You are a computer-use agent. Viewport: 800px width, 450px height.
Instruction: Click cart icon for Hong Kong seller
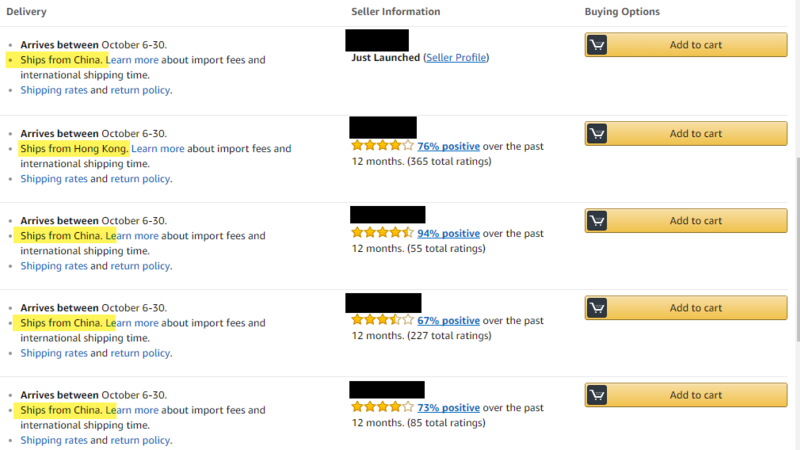(597, 134)
